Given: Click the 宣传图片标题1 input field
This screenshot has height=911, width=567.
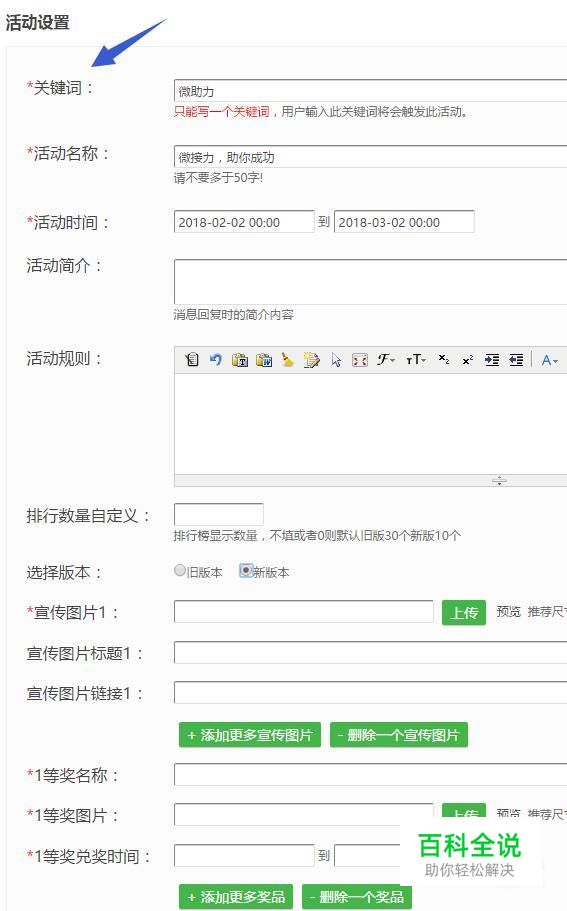Looking at the screenshot, I should coord(371,652).
